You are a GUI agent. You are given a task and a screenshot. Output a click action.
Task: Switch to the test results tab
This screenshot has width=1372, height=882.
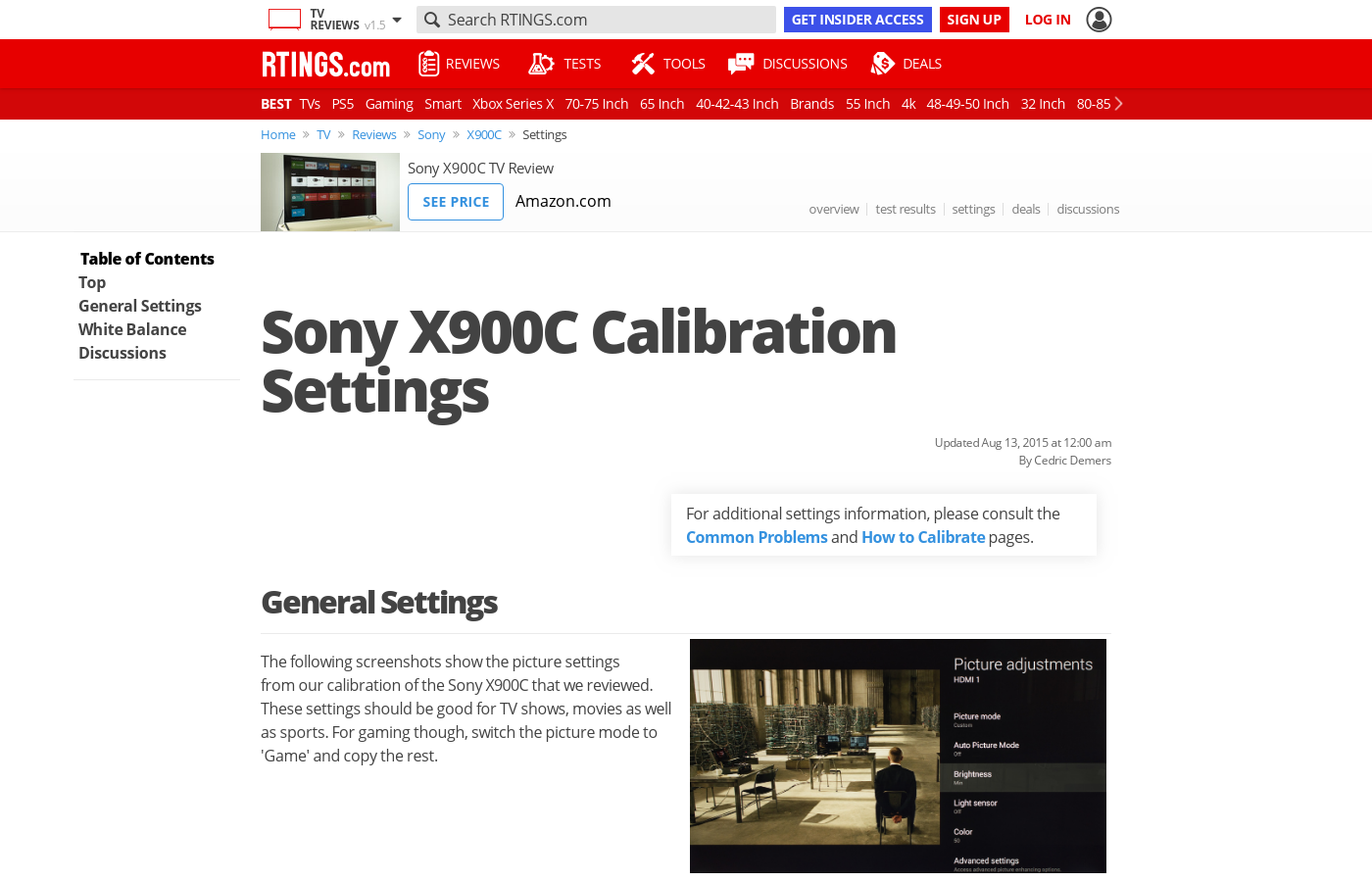click(906, 209)
